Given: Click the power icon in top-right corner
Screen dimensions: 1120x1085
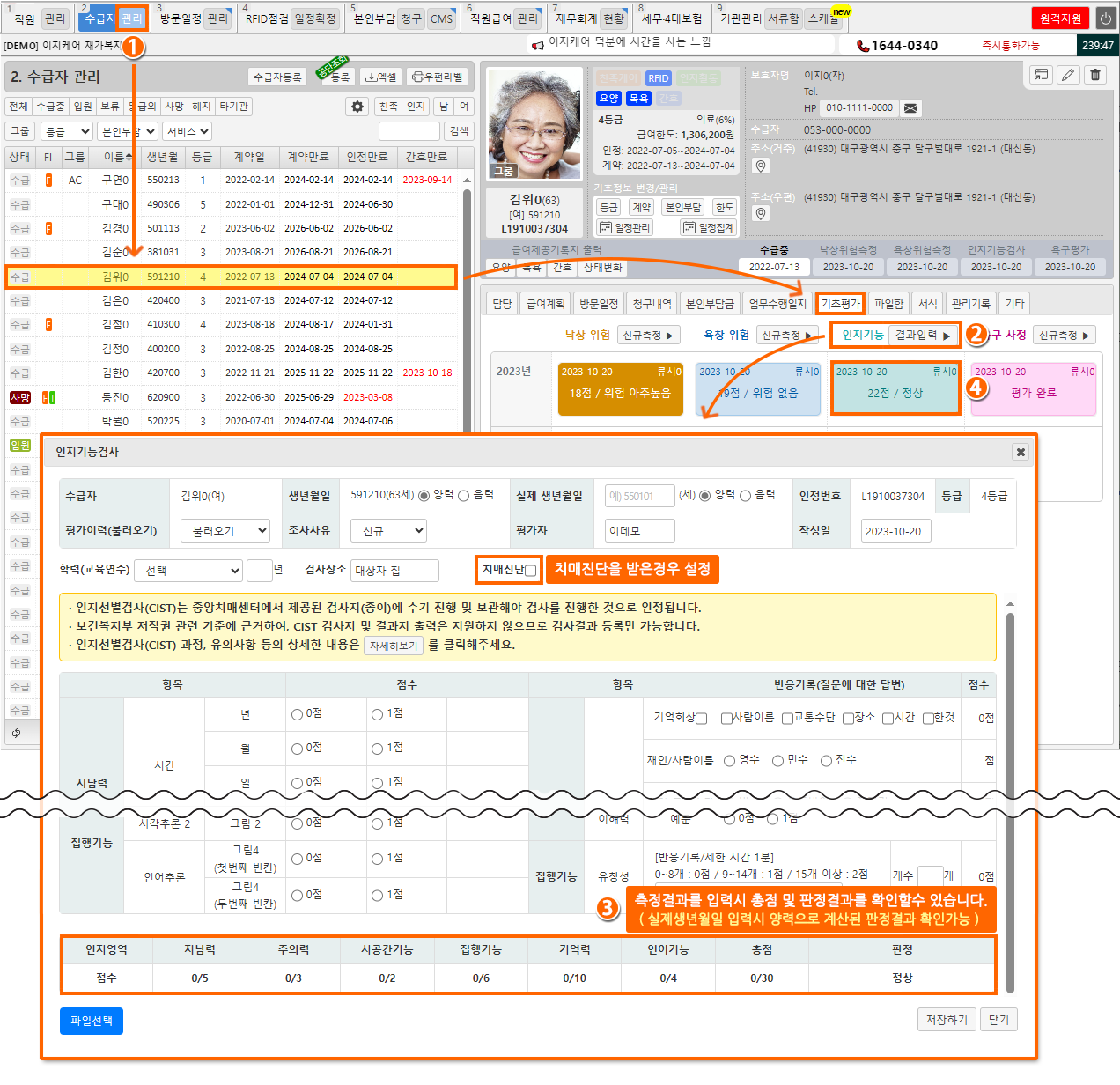Looking at the screenshot, I should pos(1105,18).
